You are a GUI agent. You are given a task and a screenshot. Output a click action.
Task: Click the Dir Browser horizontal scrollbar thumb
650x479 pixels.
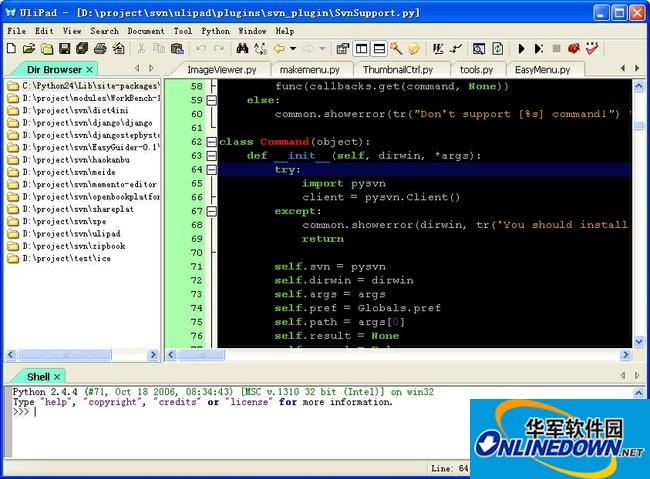coord(65,355)
